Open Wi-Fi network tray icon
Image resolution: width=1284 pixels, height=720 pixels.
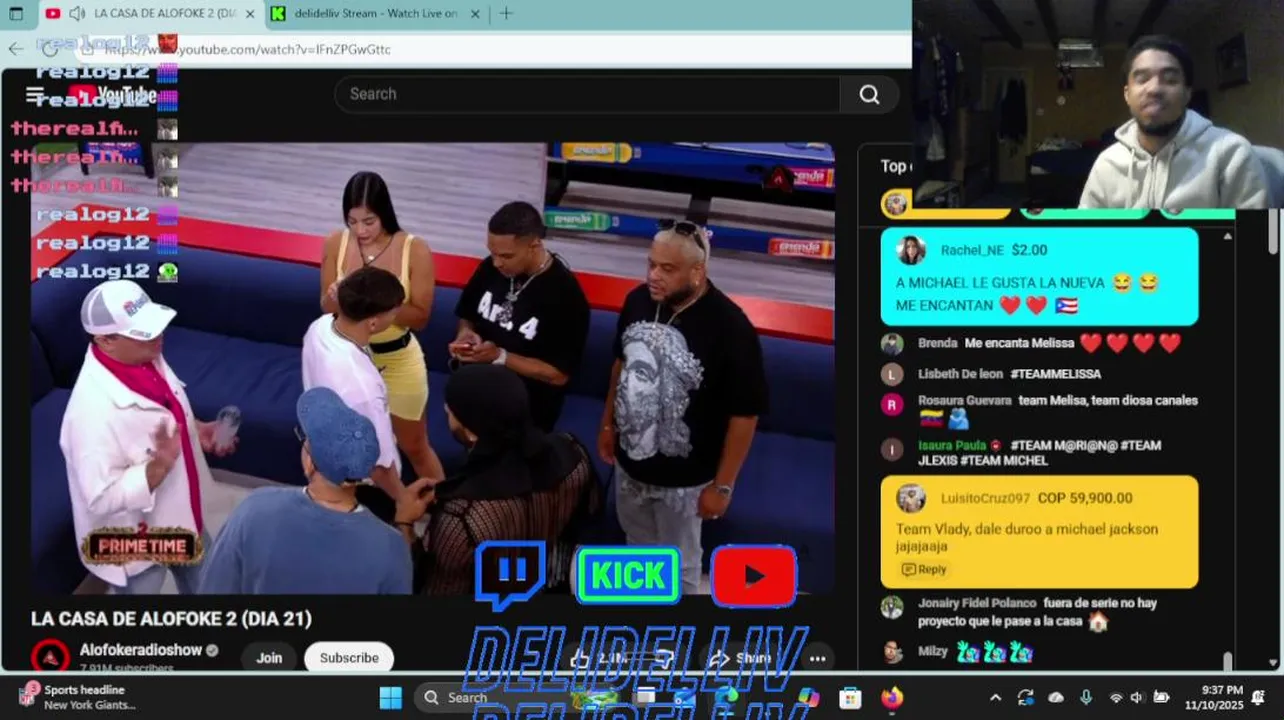(1116, 697)
